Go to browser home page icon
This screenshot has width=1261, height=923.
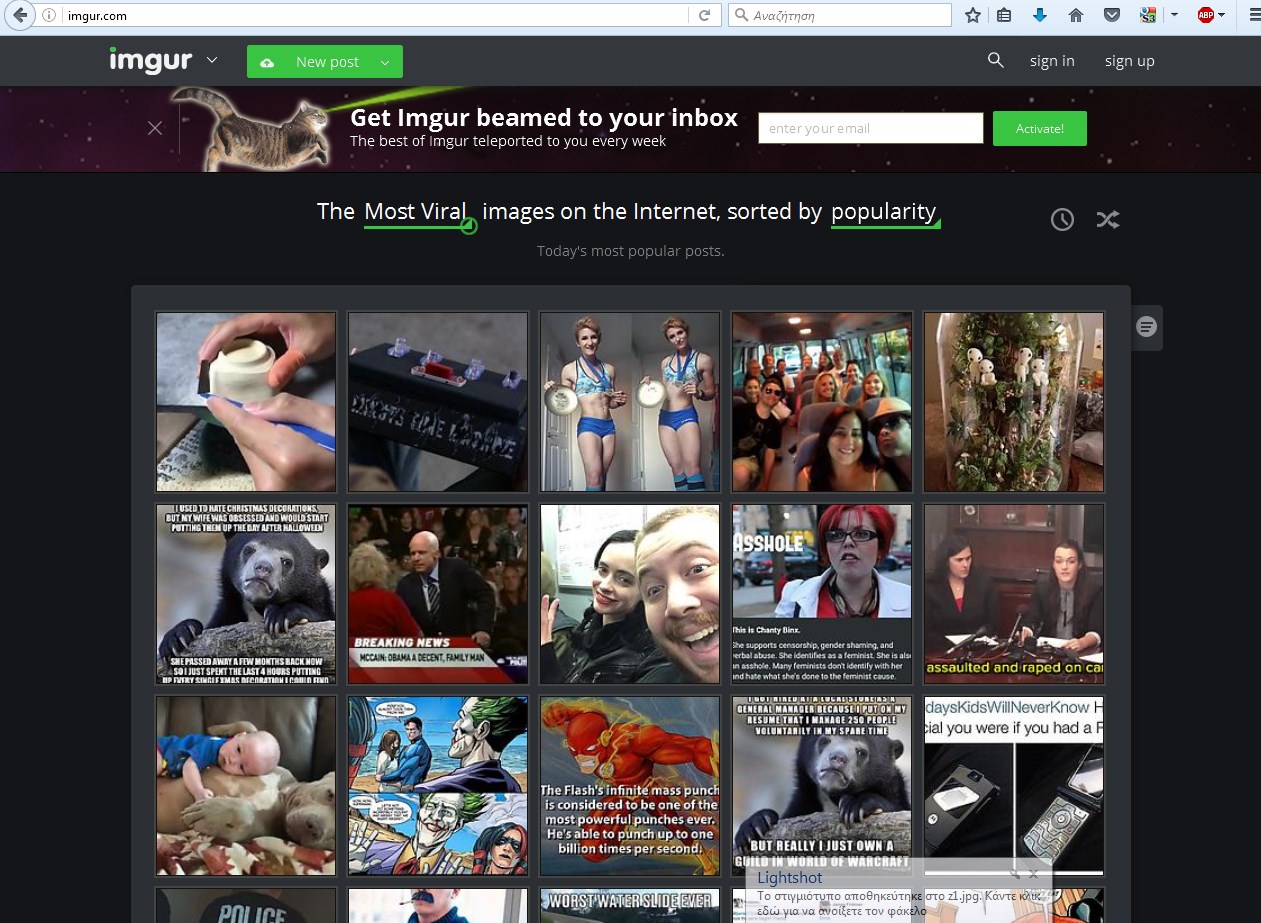(x=1076, y=15)
